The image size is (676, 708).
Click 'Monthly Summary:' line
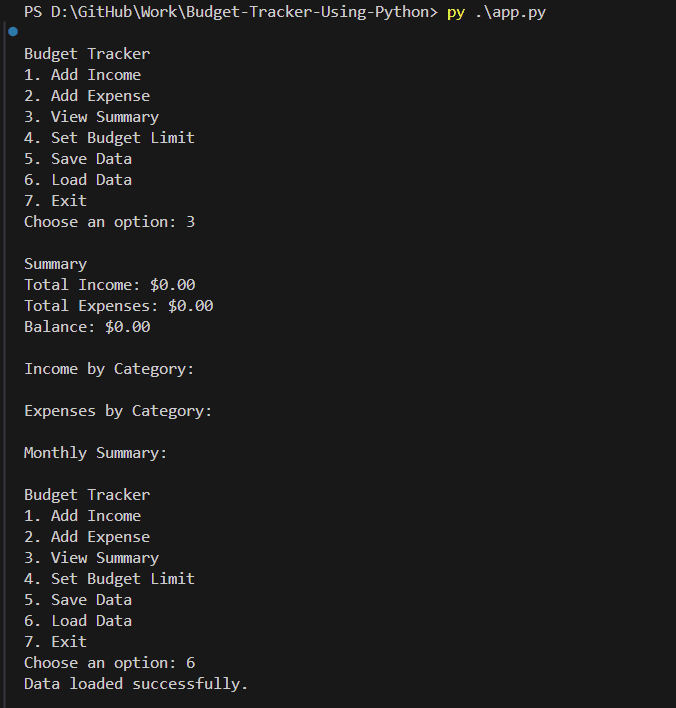(96, 453)
